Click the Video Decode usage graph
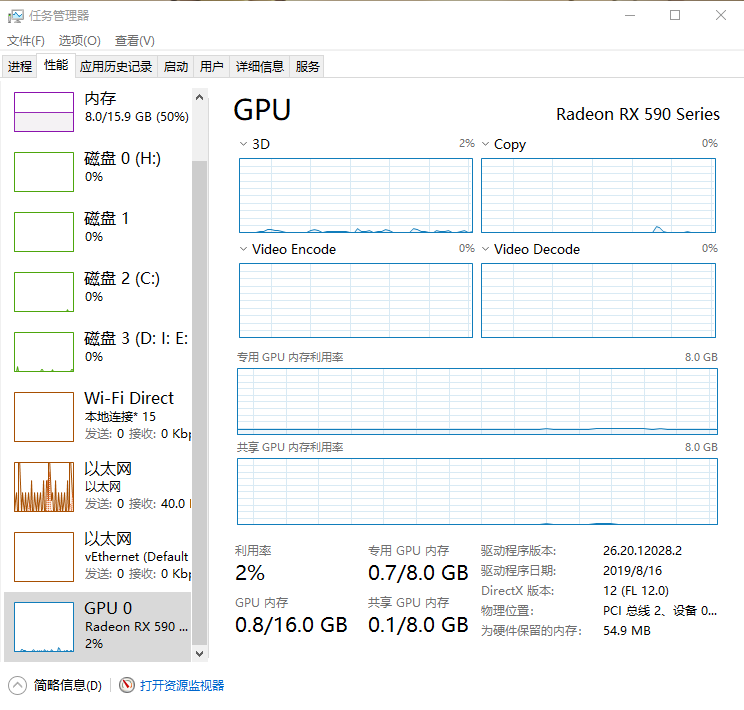Viewport: 744px width, 710px height. tap(598, 300)
